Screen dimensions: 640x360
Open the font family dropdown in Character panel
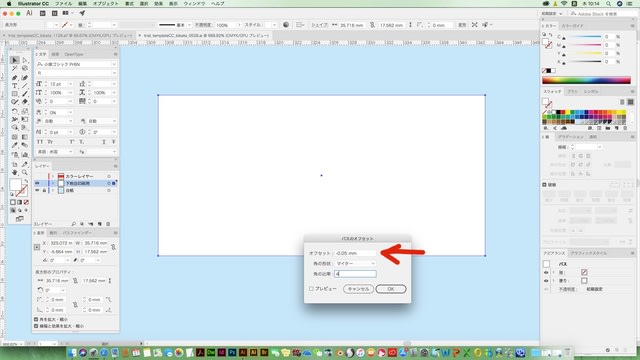pos(76,64)
